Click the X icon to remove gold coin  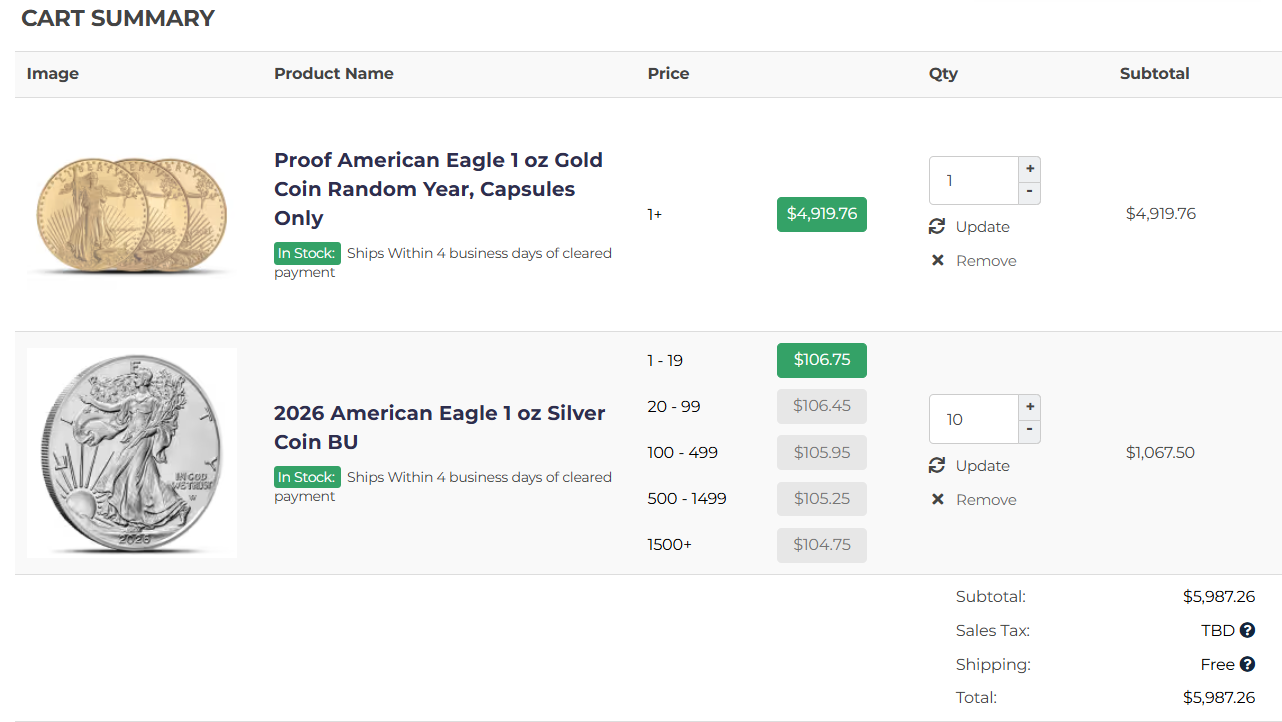[938, 261]
